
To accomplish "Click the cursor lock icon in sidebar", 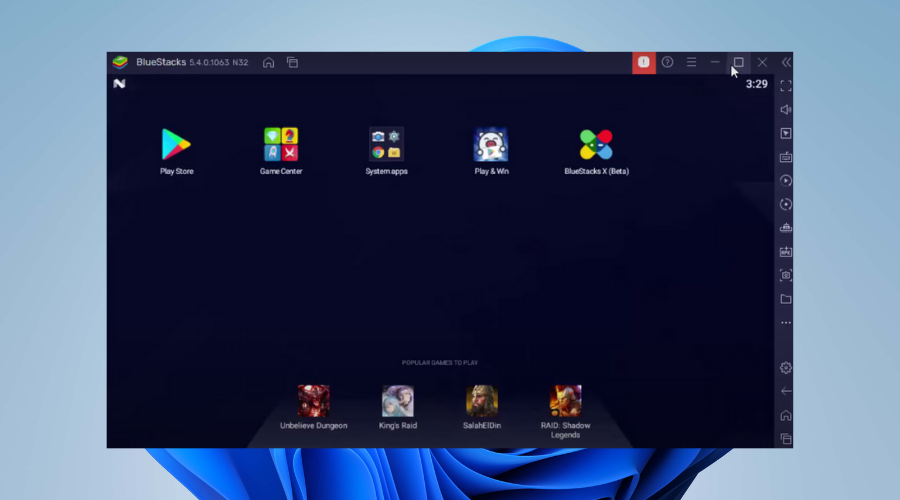I will pyautogui.click(x=786, y=133).
